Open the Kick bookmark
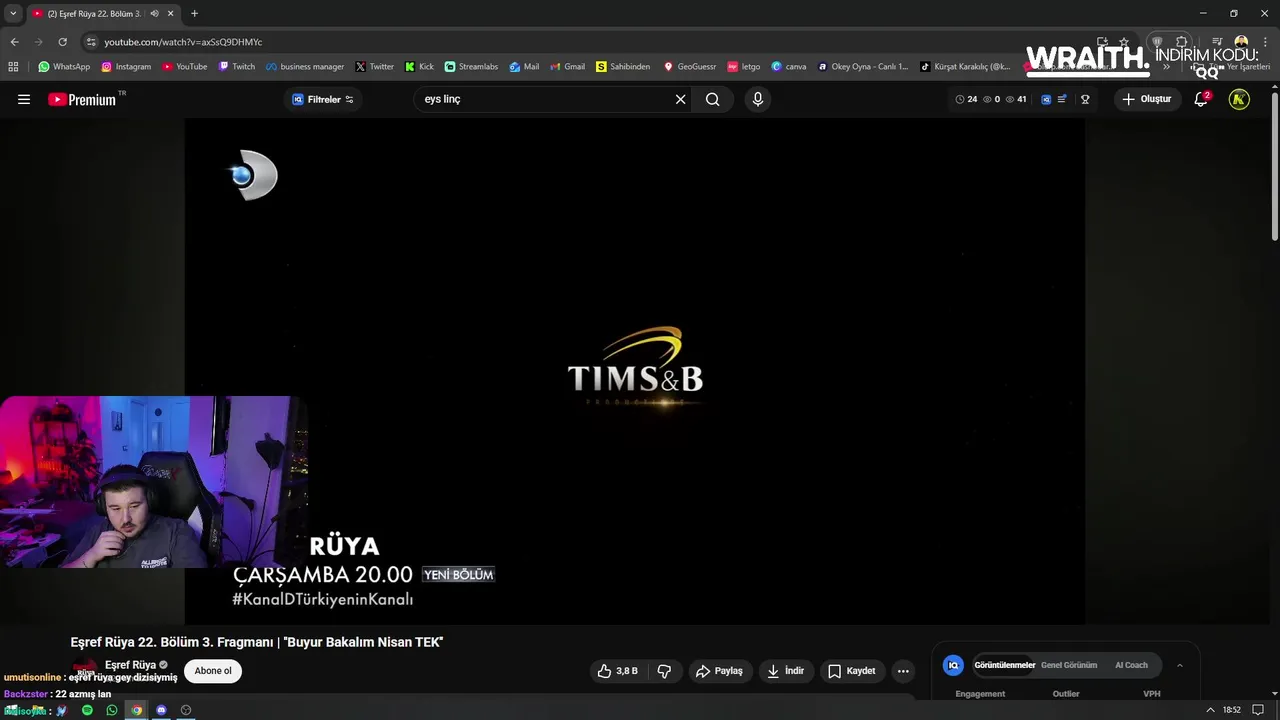This screenshot has height=720, width=1280. click(420, 67)
